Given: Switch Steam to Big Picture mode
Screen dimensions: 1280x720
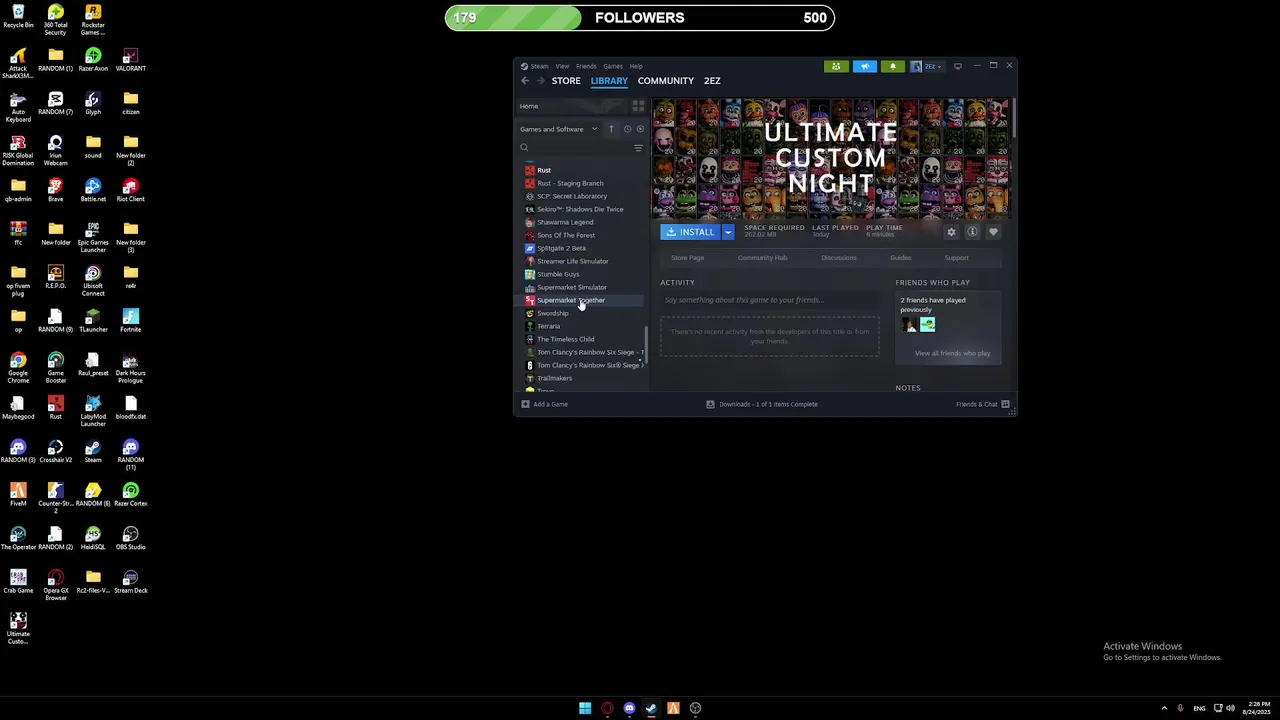Looking at the screenshot, I should (x=957, y=66).
